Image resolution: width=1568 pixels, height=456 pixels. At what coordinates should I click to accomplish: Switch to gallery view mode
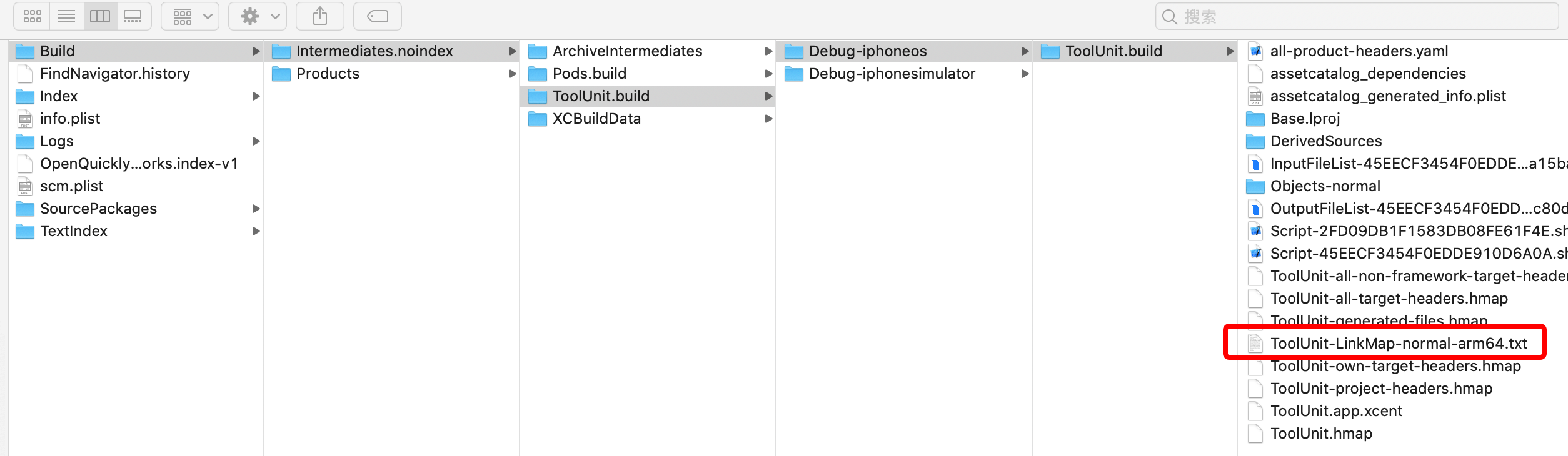(133, 16)
